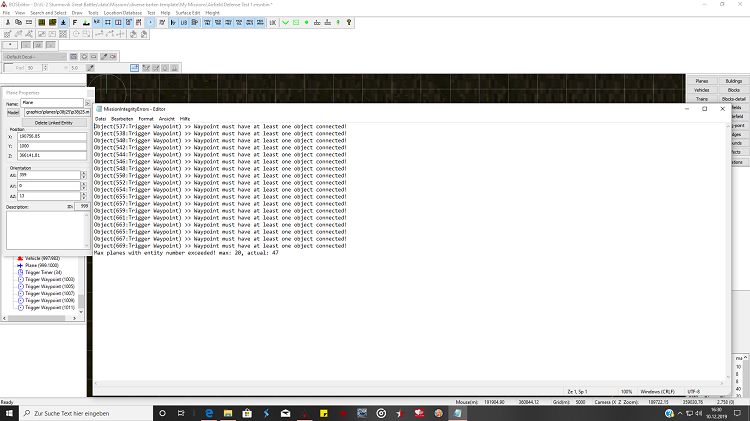Screen dimensions: 750x421
Task: Click the green outlined rectangle toolbar icon
Action: pos(296,22)
